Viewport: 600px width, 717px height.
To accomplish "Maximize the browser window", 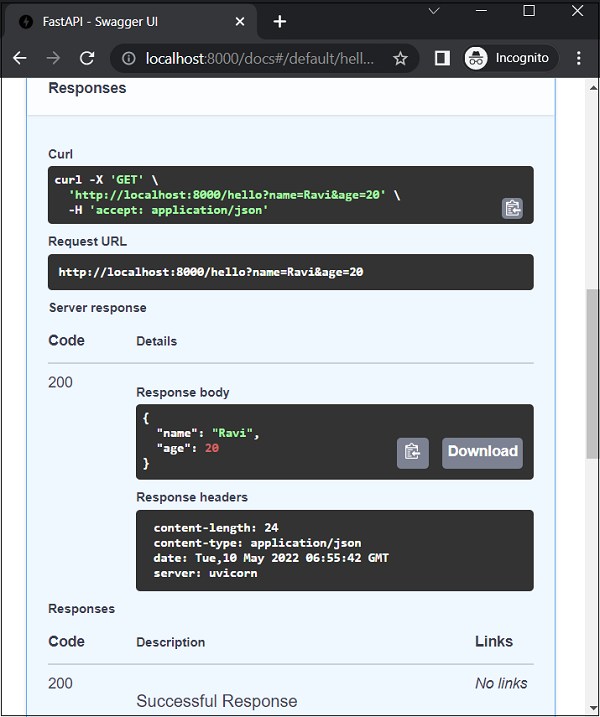I will click(x=529, y=10).
